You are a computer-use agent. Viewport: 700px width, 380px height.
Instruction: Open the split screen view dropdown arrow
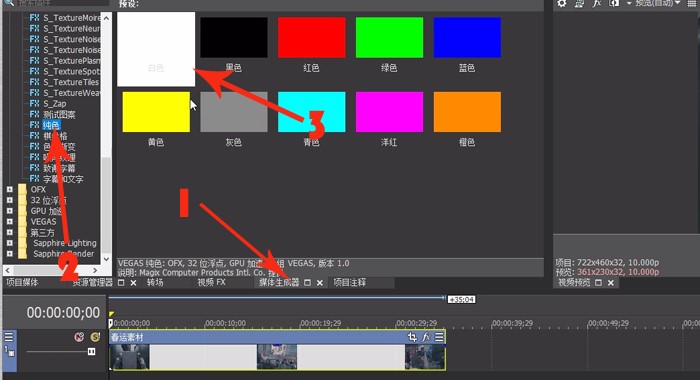[x=629, y=4]
